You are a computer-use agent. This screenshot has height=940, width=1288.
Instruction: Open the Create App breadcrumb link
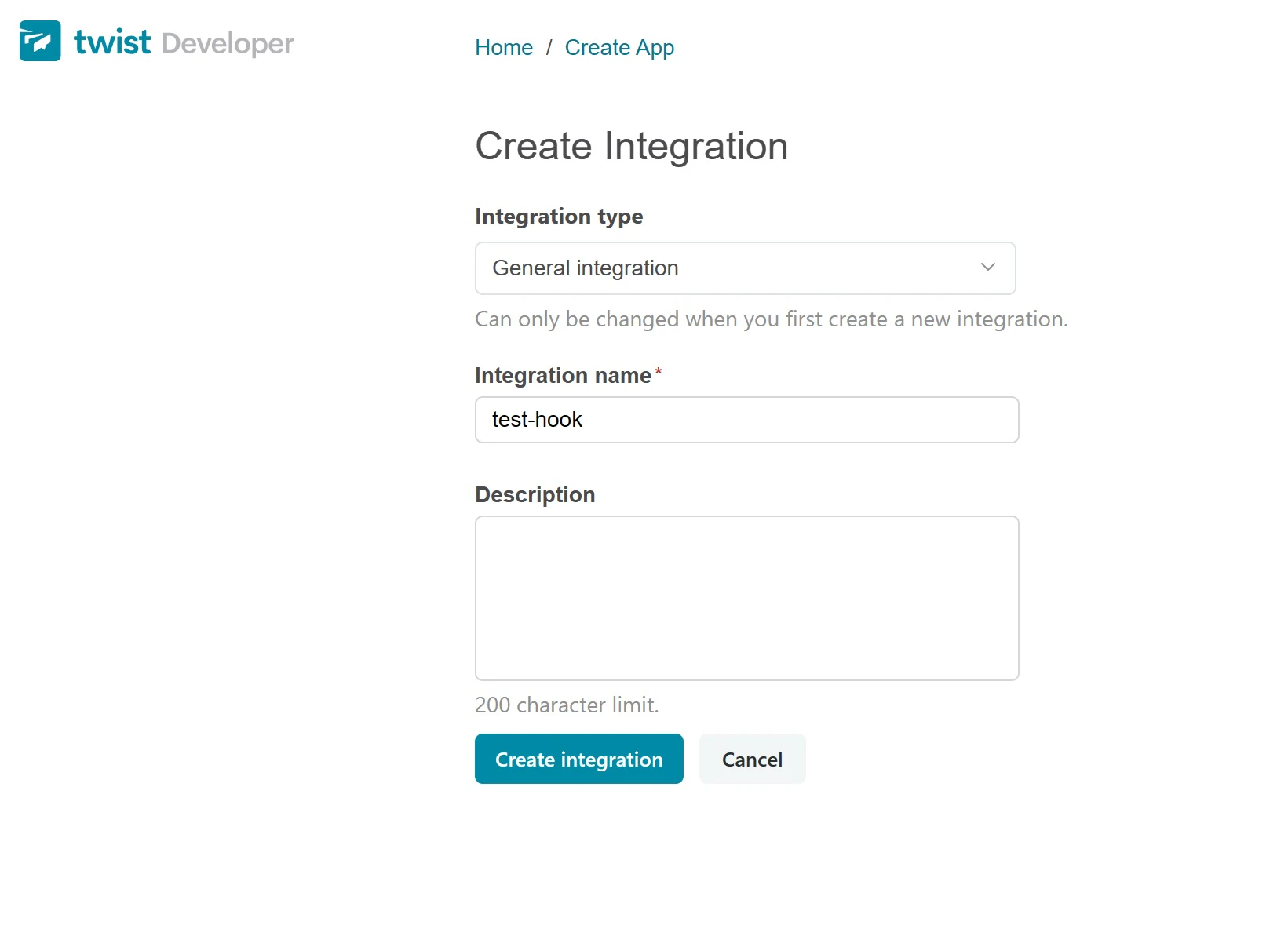619,48
